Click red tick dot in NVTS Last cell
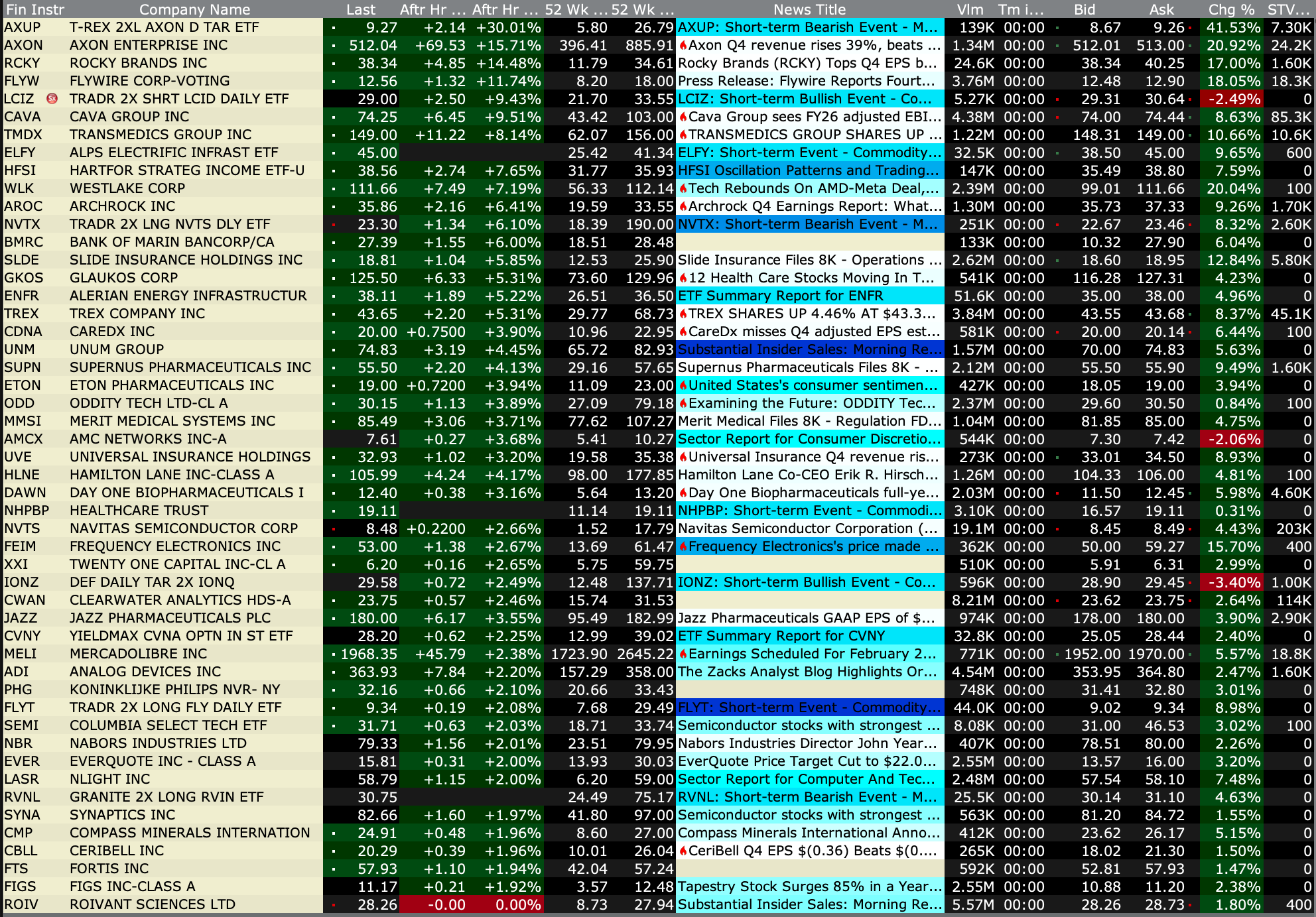 pos(333,528)
